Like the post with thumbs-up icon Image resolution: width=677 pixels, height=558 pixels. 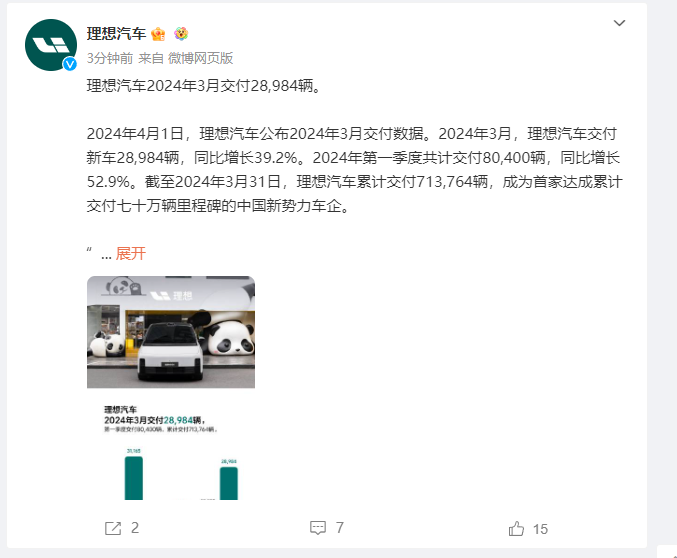(x=516, y=529)
